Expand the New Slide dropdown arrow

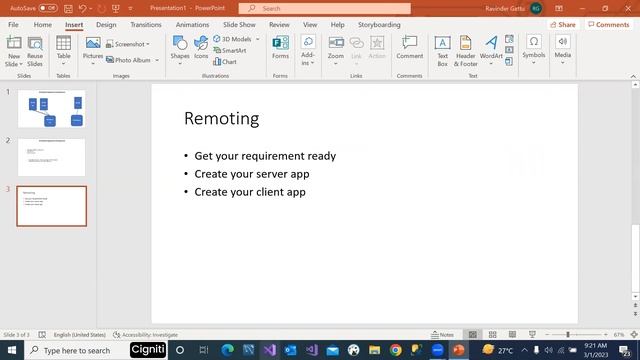point(21,64)
